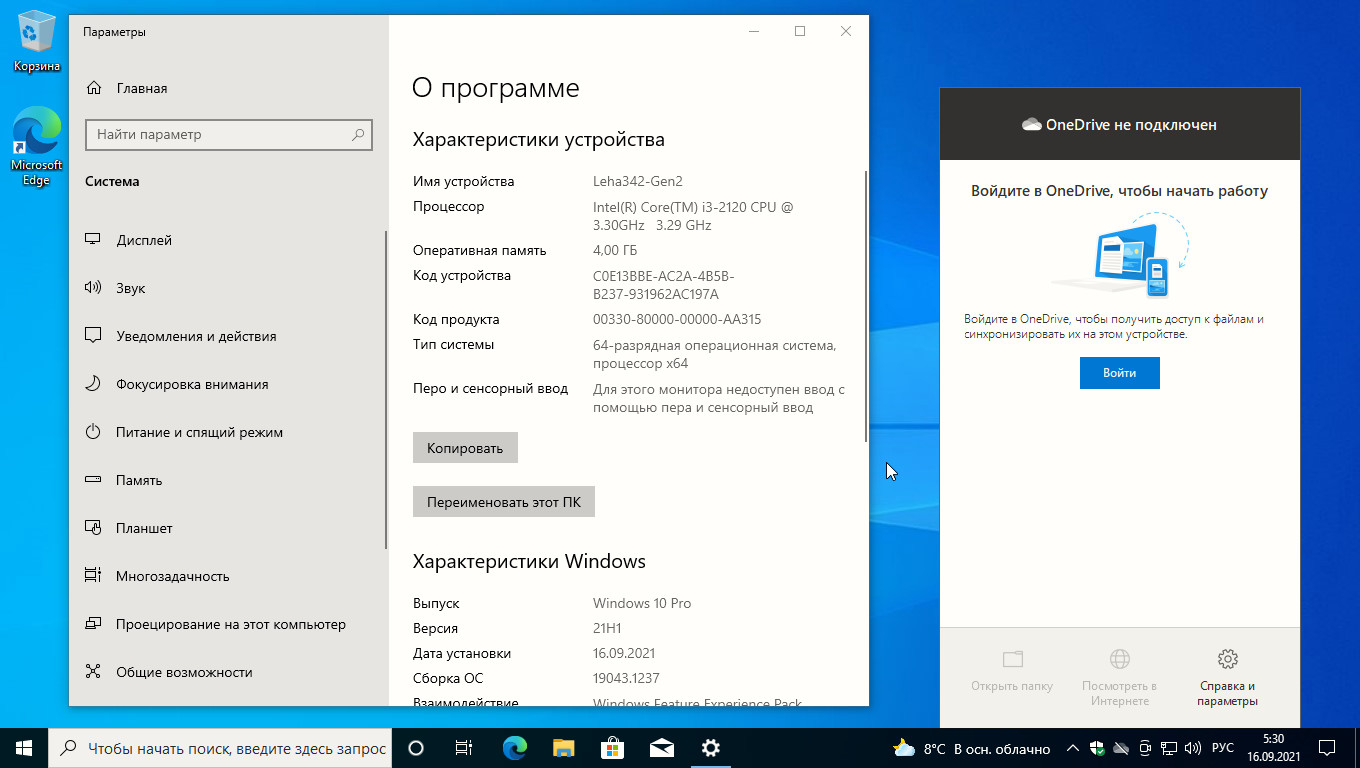Viewport: 1360px width, 768px height.
Task: Open the clock showing 5:30 and 16.09.2021
Action: [x=1273, y=748]
